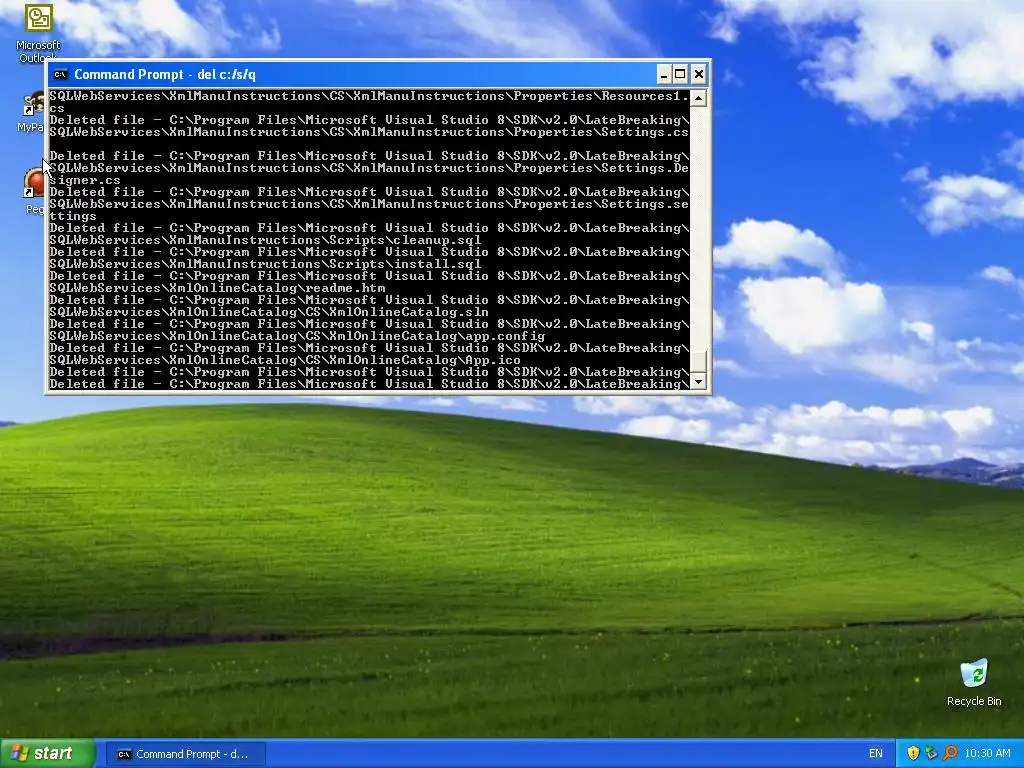The width and height of the screenshot is (1024, 768).
Task: Maximize the Command Prompt window
Action: 680,74
